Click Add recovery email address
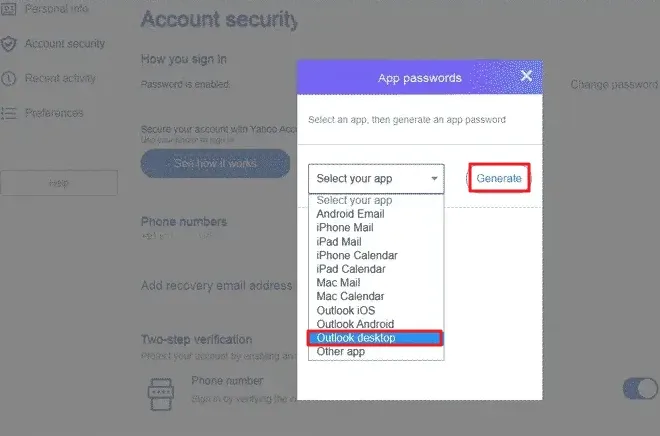The width and height of the screenshot is (660, 436). point(216,286)
